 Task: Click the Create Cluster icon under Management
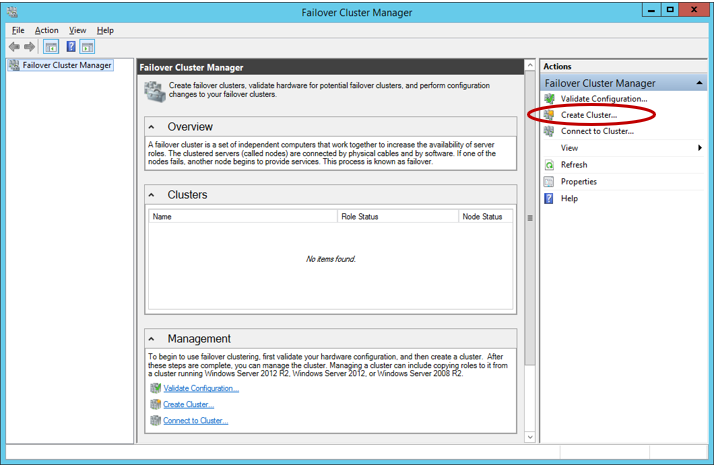pos(156,404)
